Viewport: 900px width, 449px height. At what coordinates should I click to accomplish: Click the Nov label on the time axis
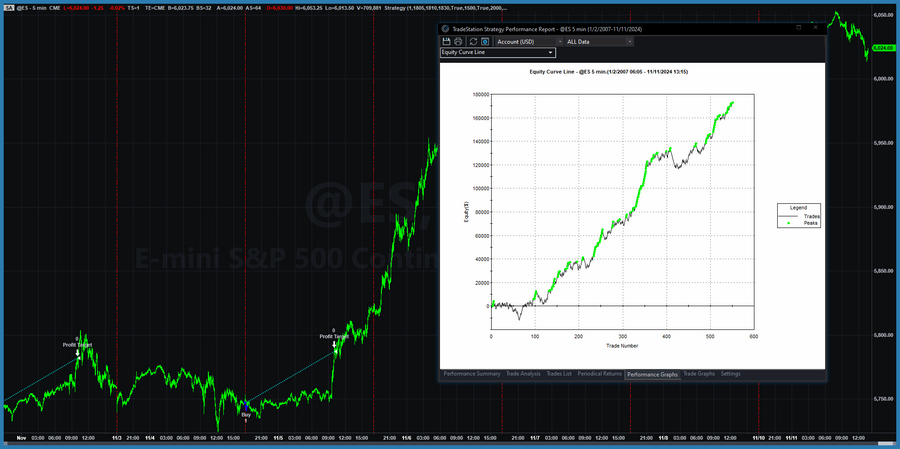(21, 438)
